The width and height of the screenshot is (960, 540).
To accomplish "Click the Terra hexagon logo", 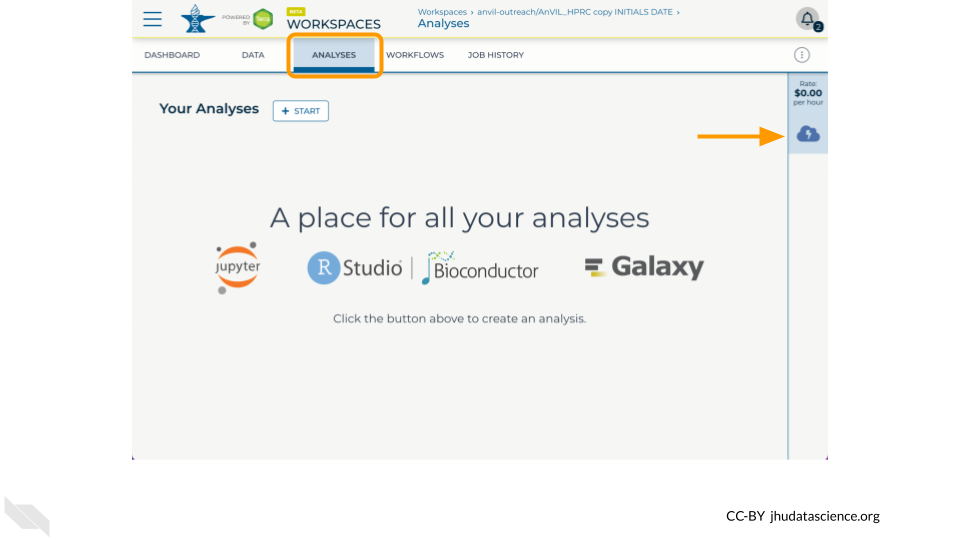I will 263,19.
